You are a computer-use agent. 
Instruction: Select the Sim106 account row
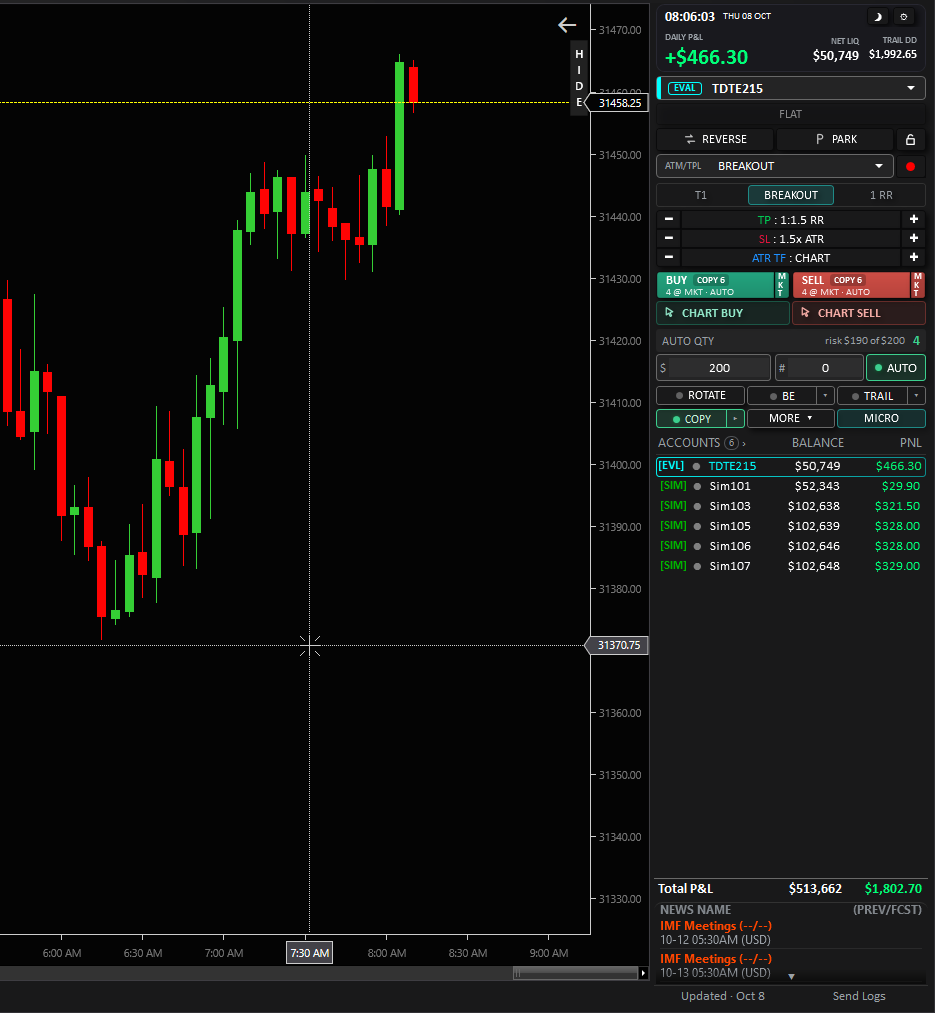[790, 546]
